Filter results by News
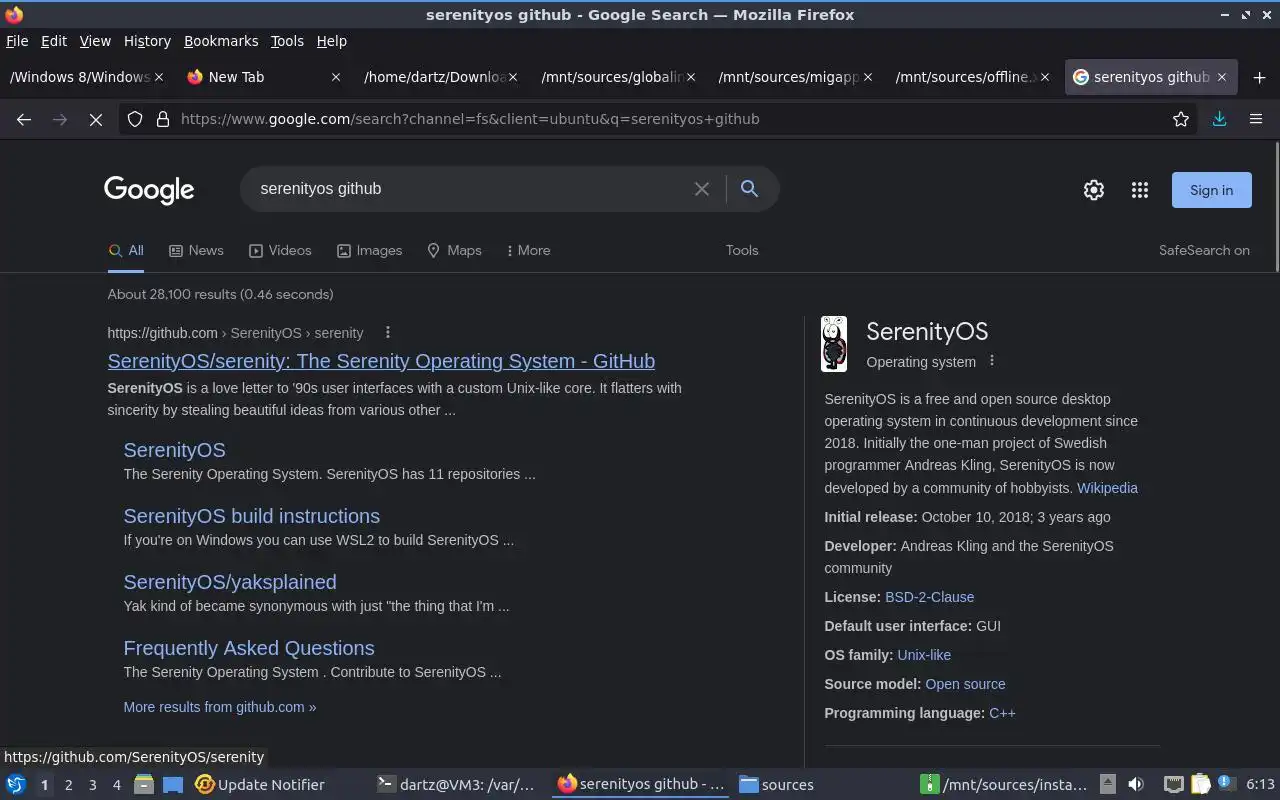1280x800 pixels. pyautogui.click(x=196, y=251)
